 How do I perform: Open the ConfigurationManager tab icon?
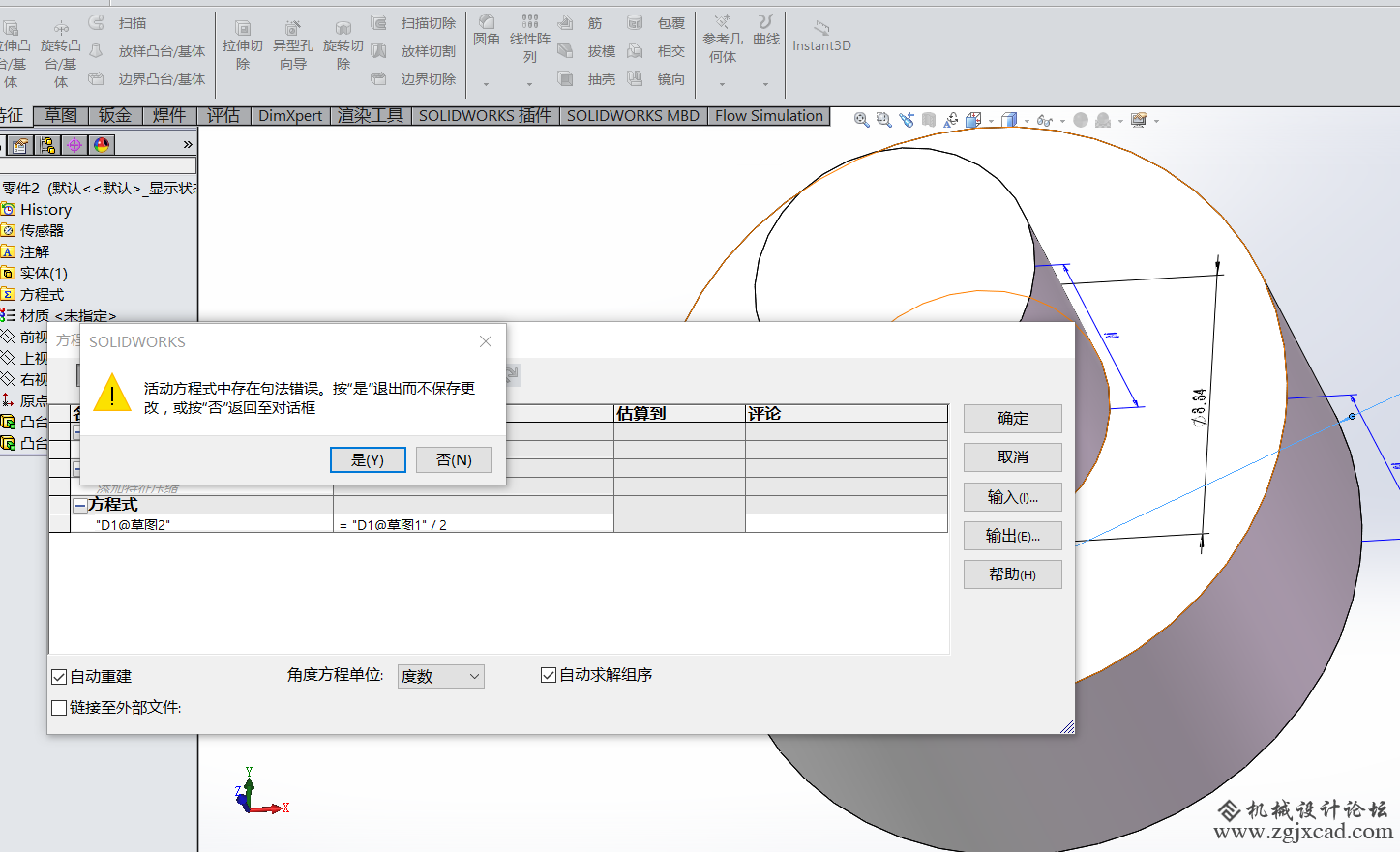tap(48, 145)
